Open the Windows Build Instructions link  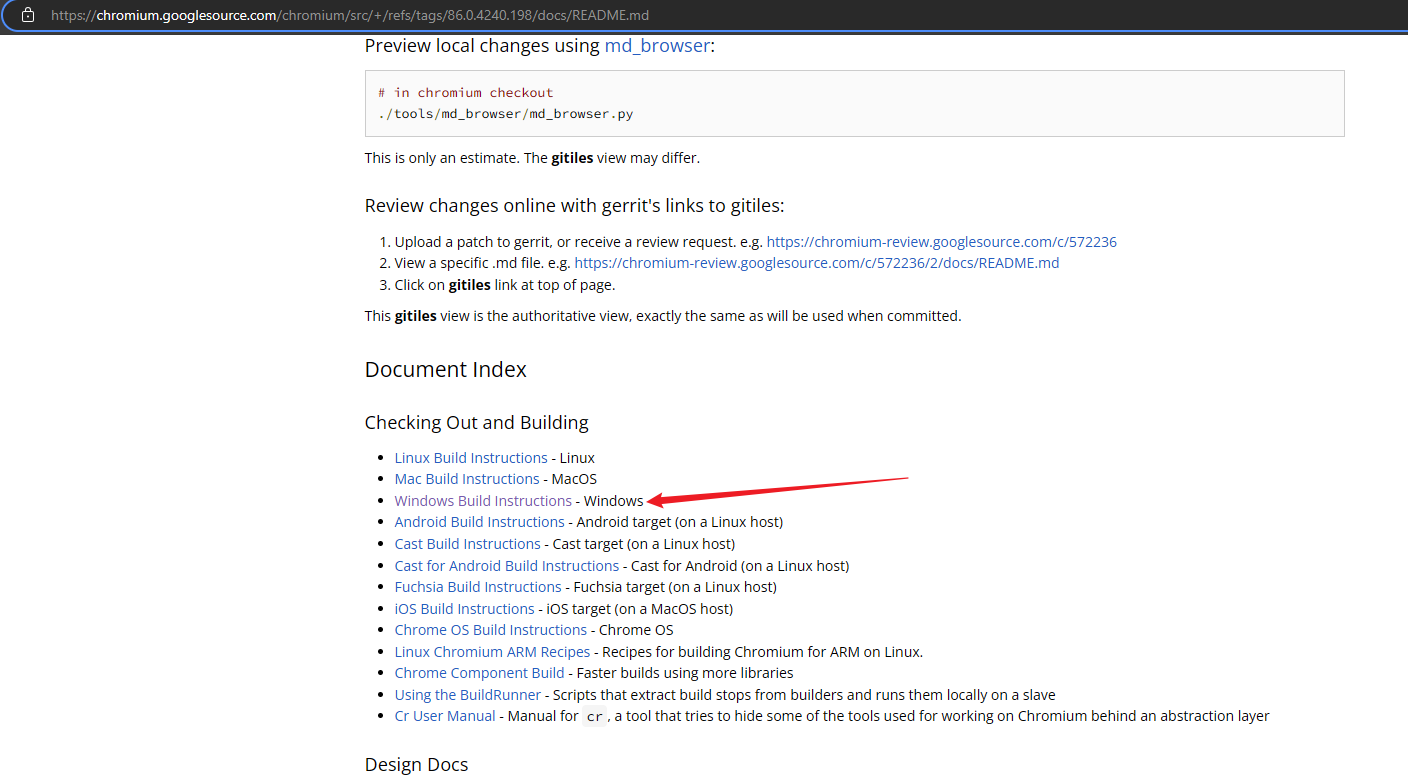tap(483, 500)
